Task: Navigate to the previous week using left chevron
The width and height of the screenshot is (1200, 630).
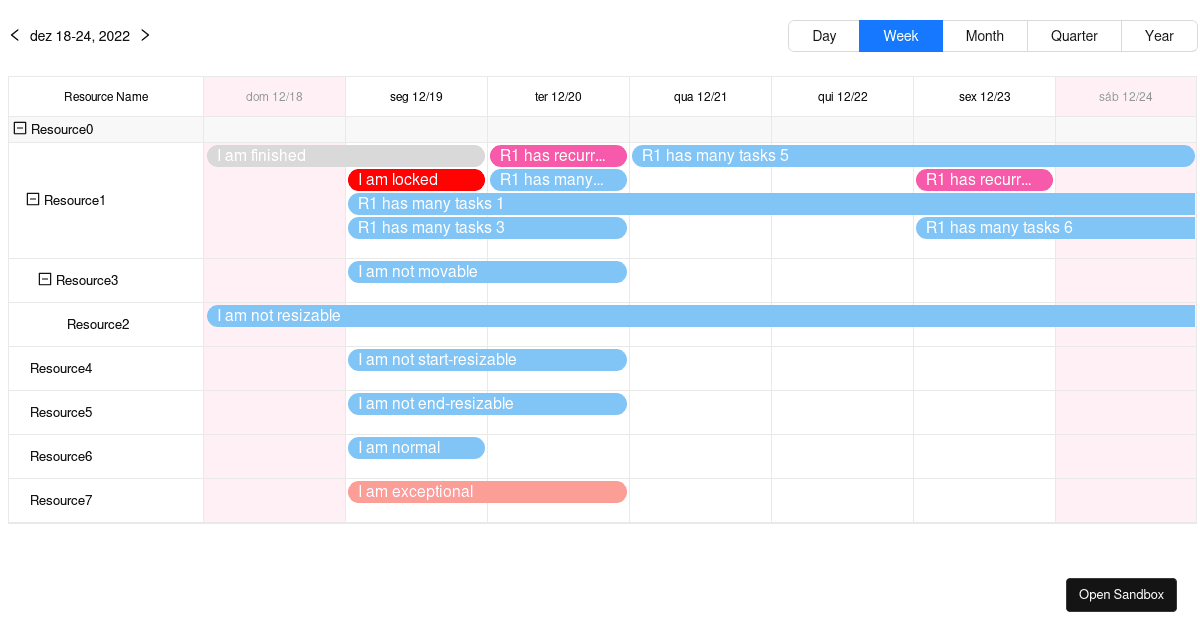Action: [14, 34]
